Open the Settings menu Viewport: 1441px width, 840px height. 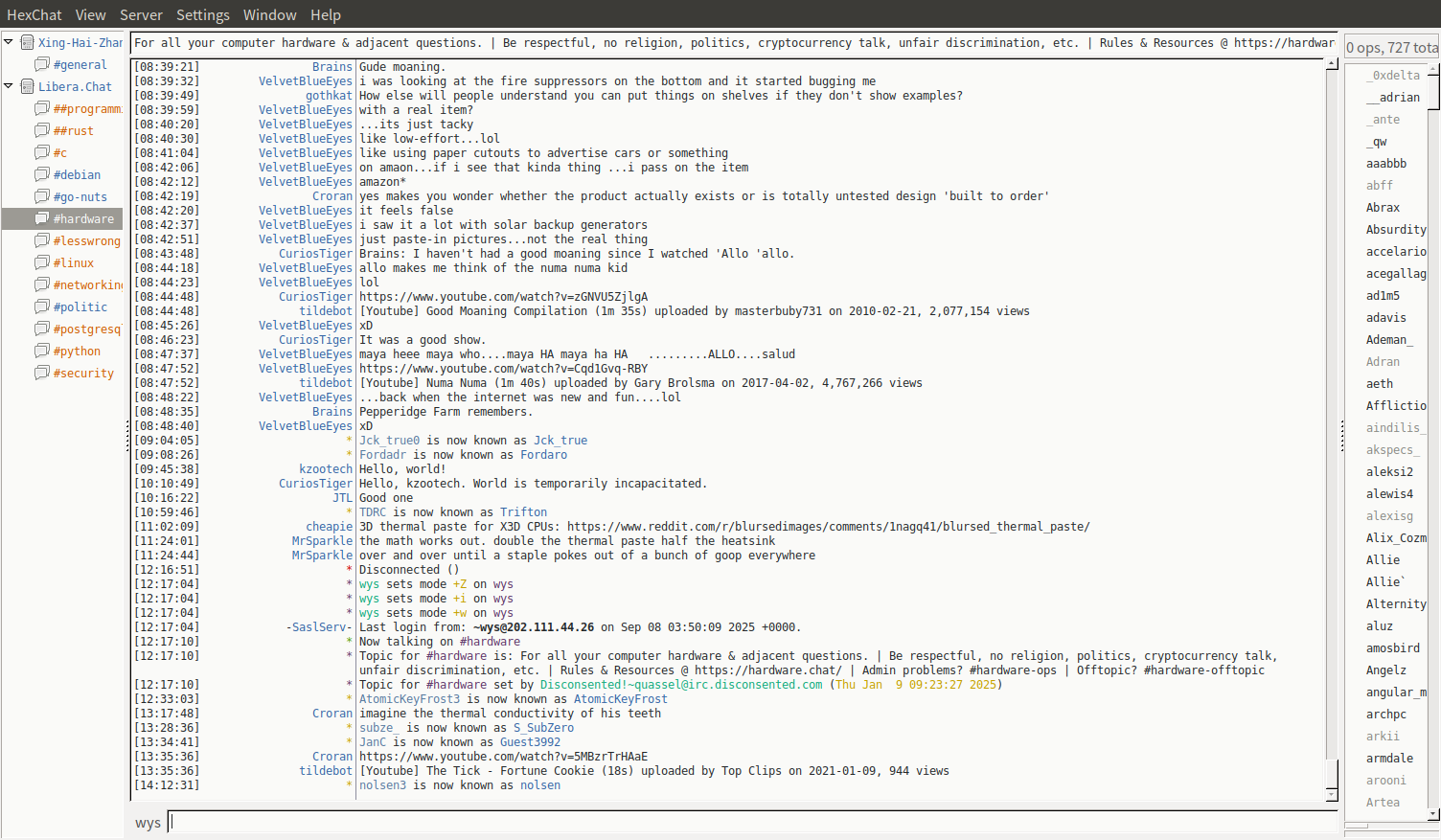[203, 14]
